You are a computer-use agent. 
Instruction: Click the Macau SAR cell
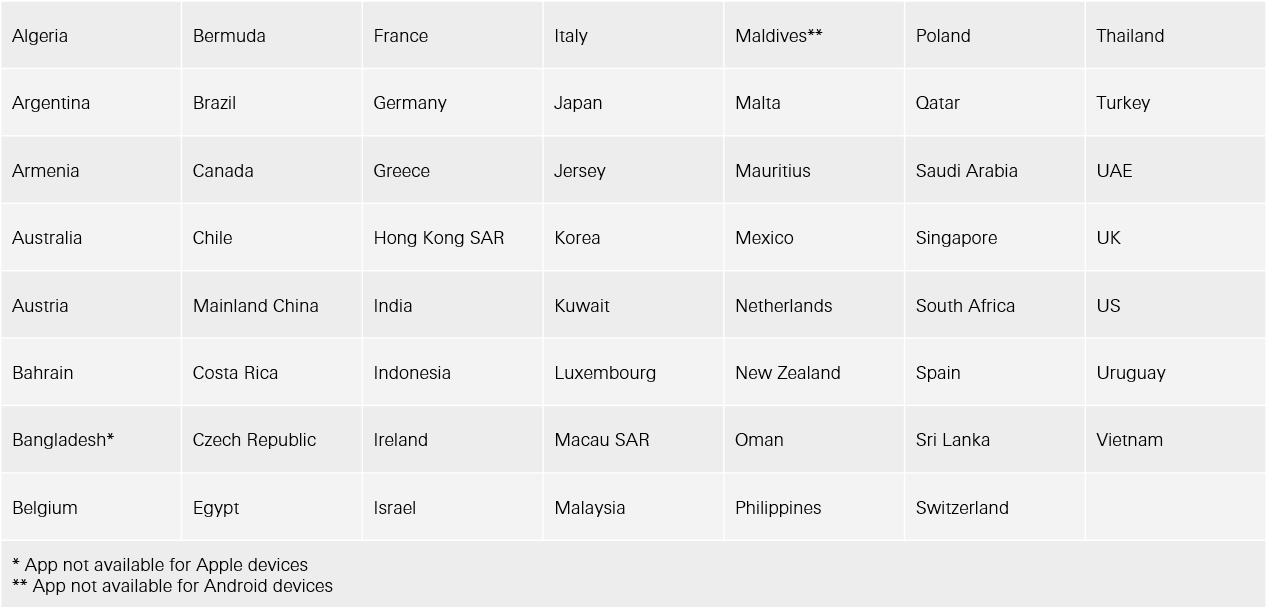point(601,440)
